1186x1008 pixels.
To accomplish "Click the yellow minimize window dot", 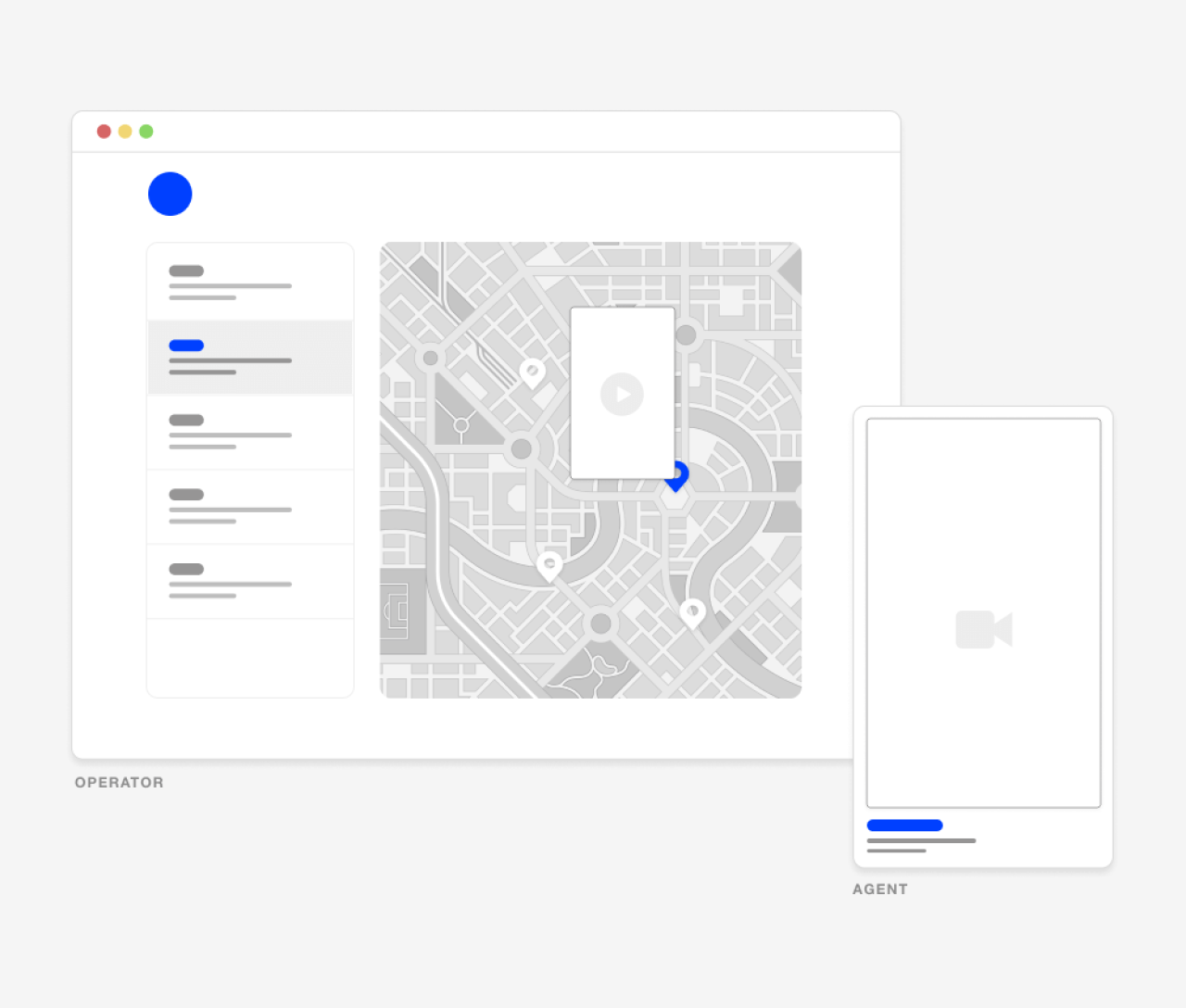I will click(x=125, y=132).
